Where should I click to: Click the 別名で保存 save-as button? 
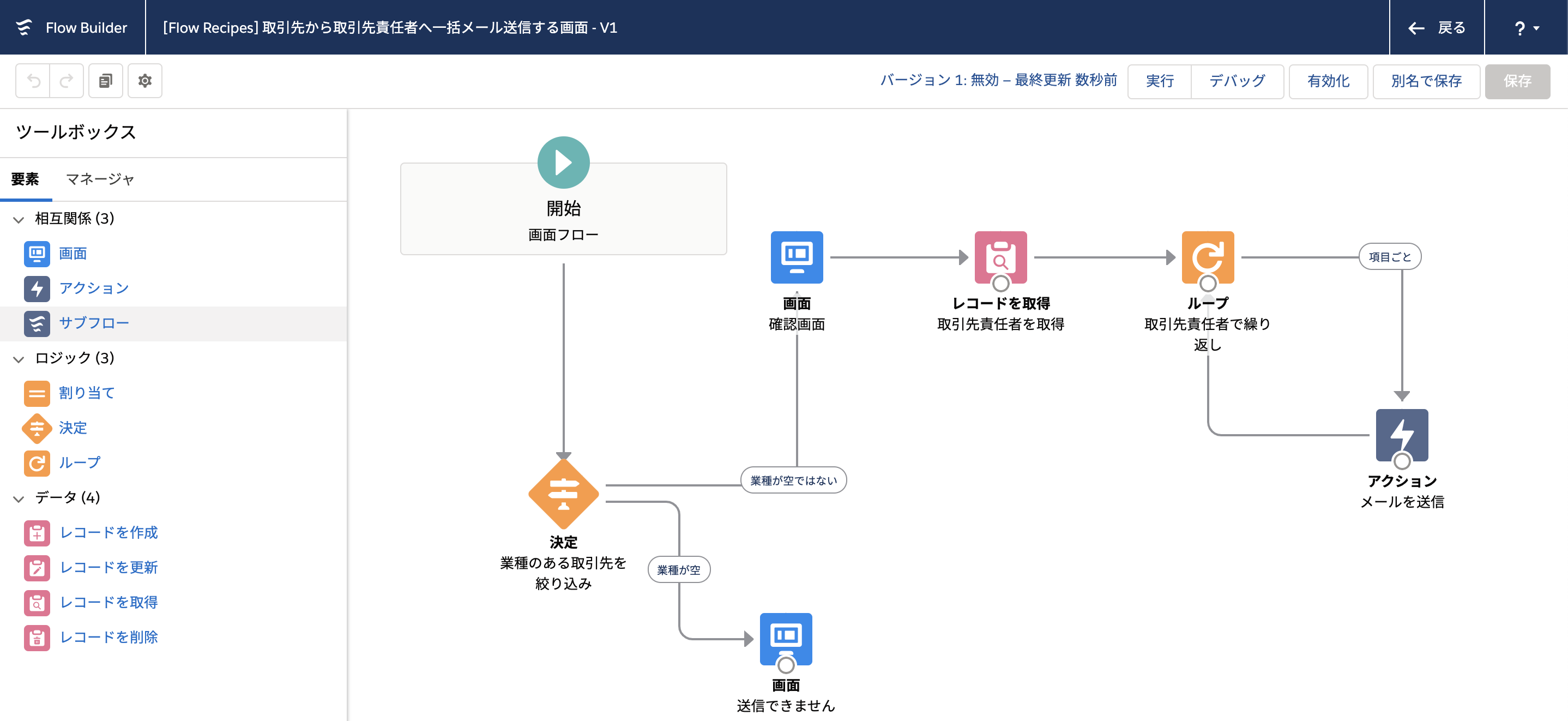pos(1426,81)
